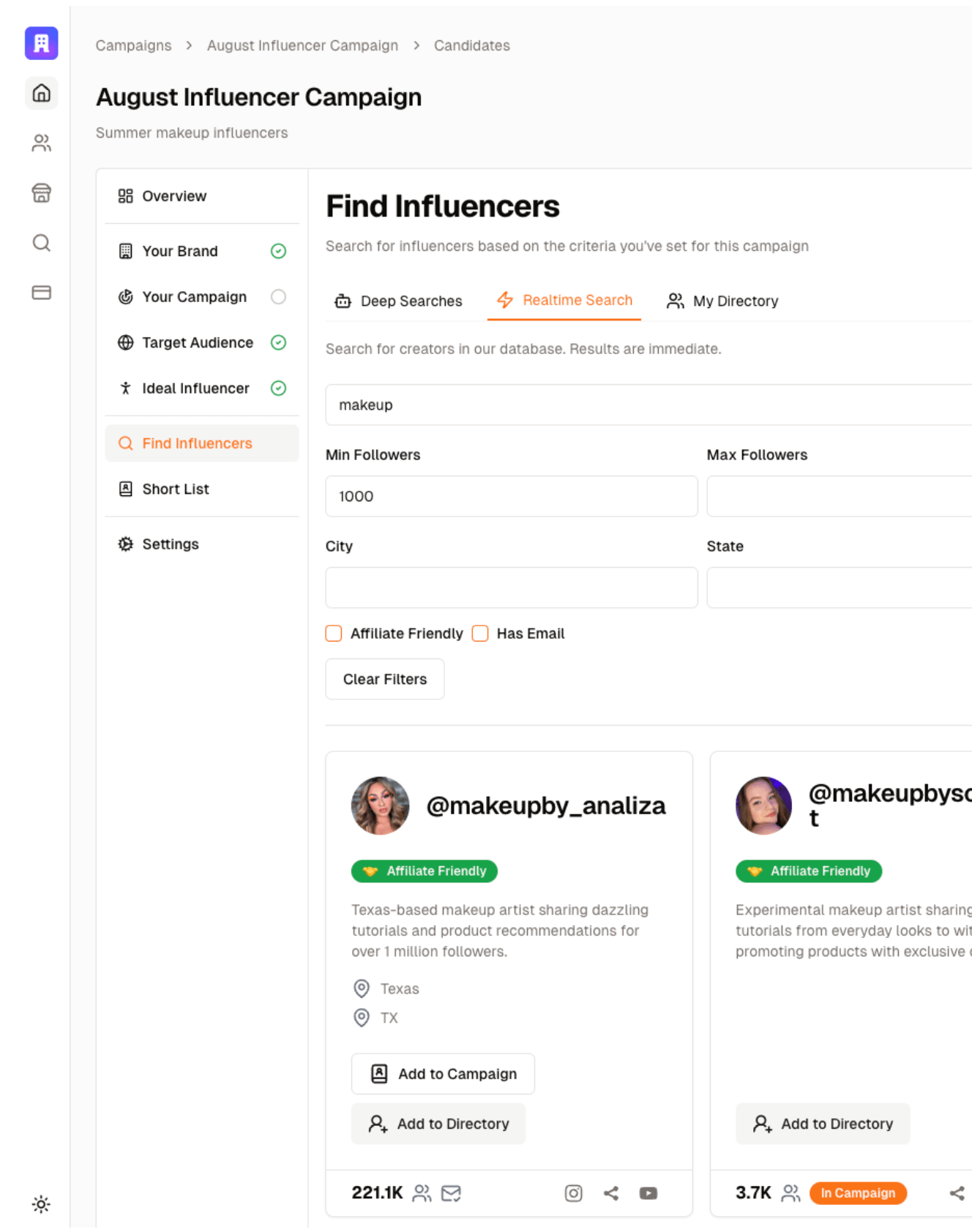Click the YouTube icon on makeupby_analiza card
972x1232 pixels.
pyautogui.click(x=648, y=1193)
